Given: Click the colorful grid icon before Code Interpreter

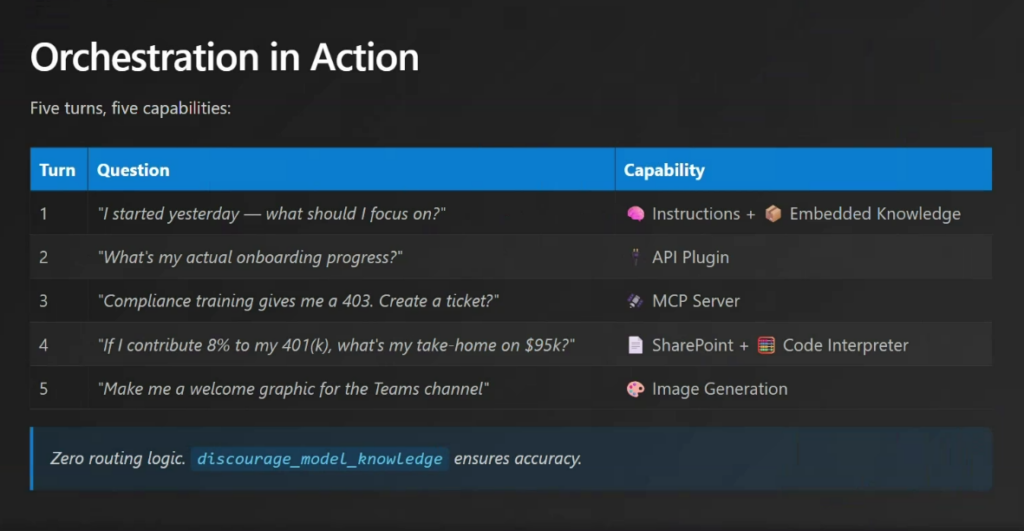Looking at the screenshot, I should (766, 345).
